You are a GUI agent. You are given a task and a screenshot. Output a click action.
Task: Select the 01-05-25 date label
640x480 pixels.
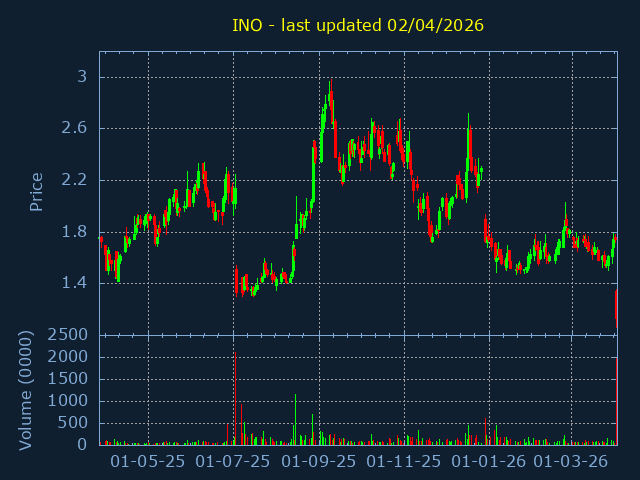(148, 462)
